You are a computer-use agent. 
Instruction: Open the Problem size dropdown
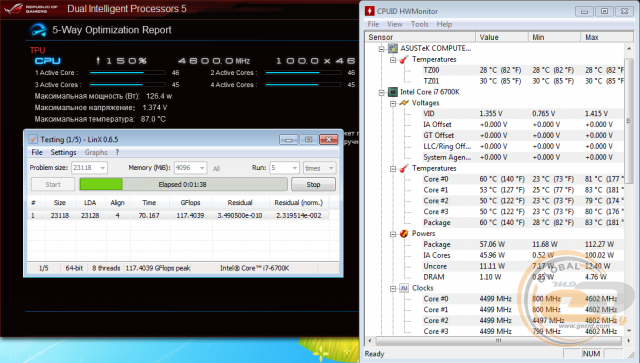(102, 168)
